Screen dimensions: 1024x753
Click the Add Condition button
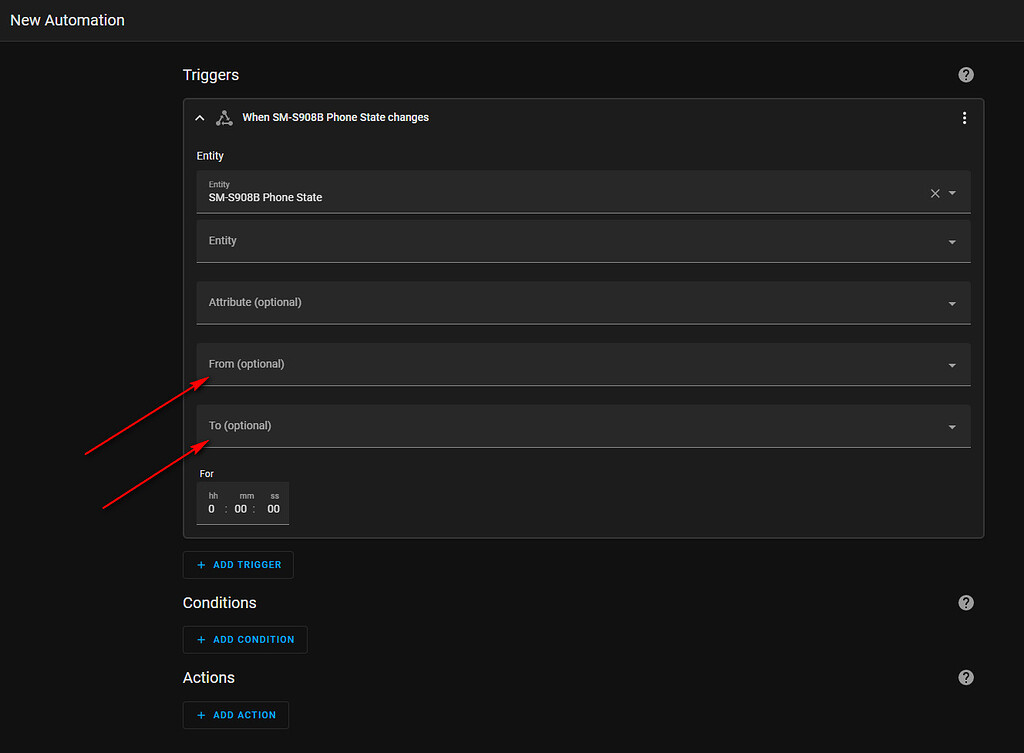tap(245, 640)
